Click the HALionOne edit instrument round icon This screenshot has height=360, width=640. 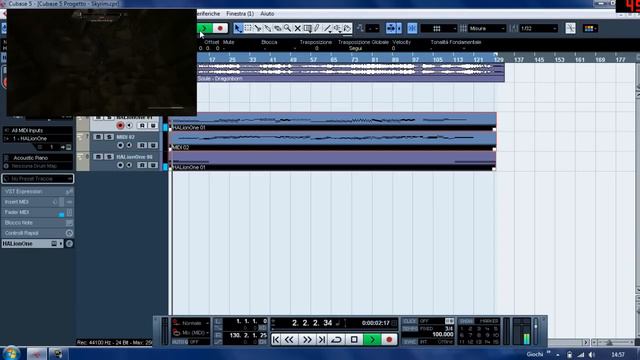[x=69, y=244]
